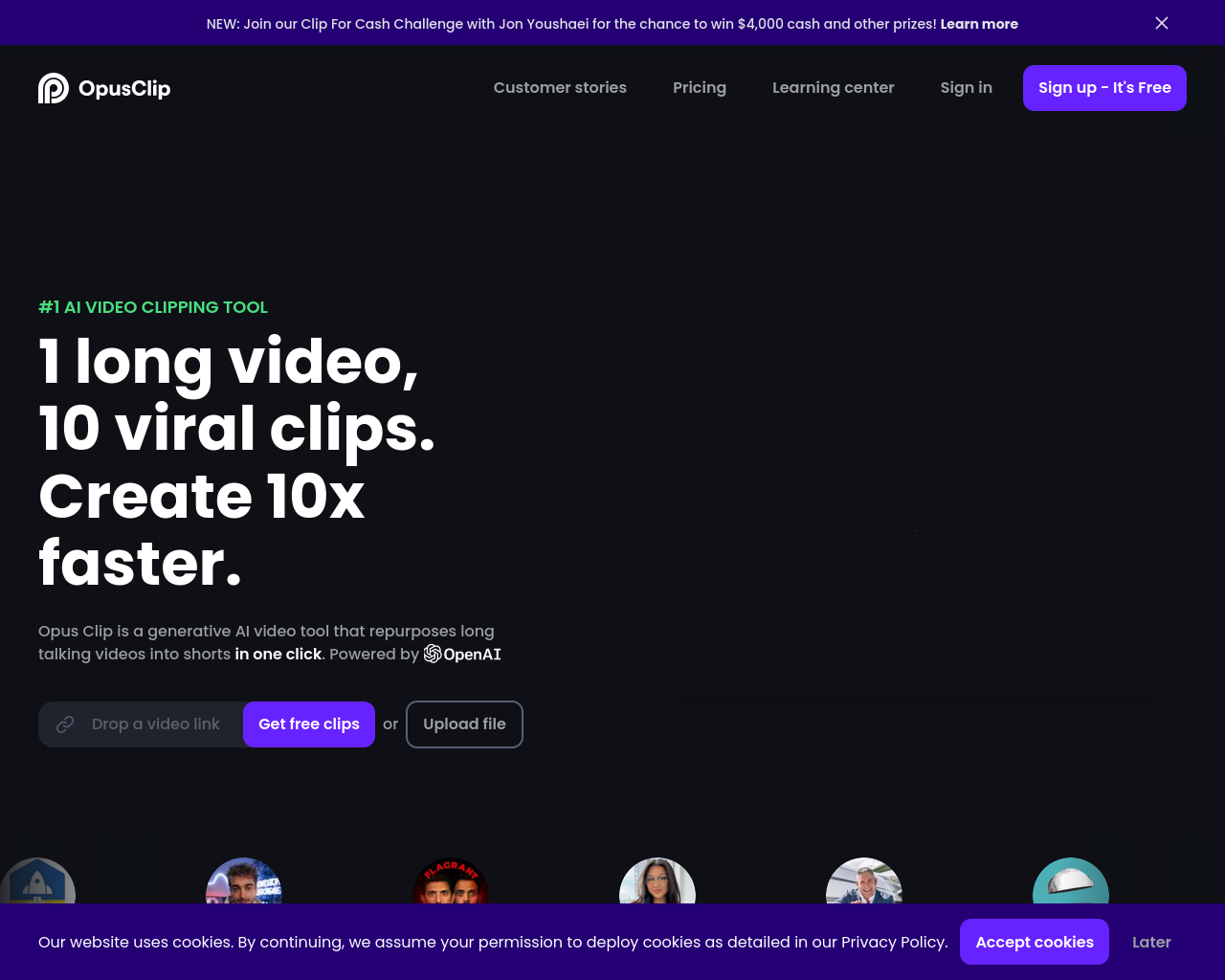1225x980 pixels.
Task: Click the OpusClip logo icon
Action: click(54, 88)
